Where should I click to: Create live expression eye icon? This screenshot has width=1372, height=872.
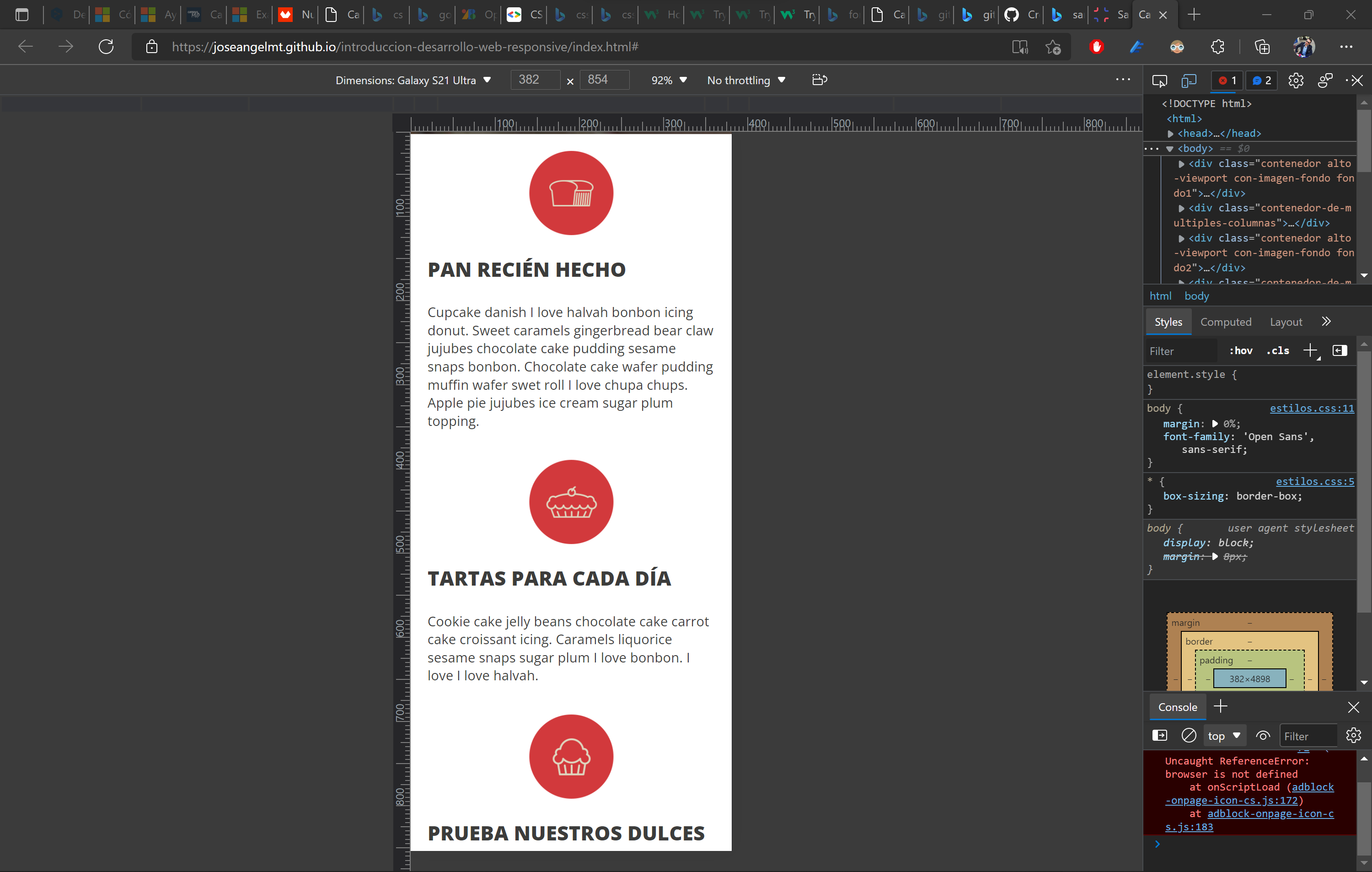coord(1263,735)
